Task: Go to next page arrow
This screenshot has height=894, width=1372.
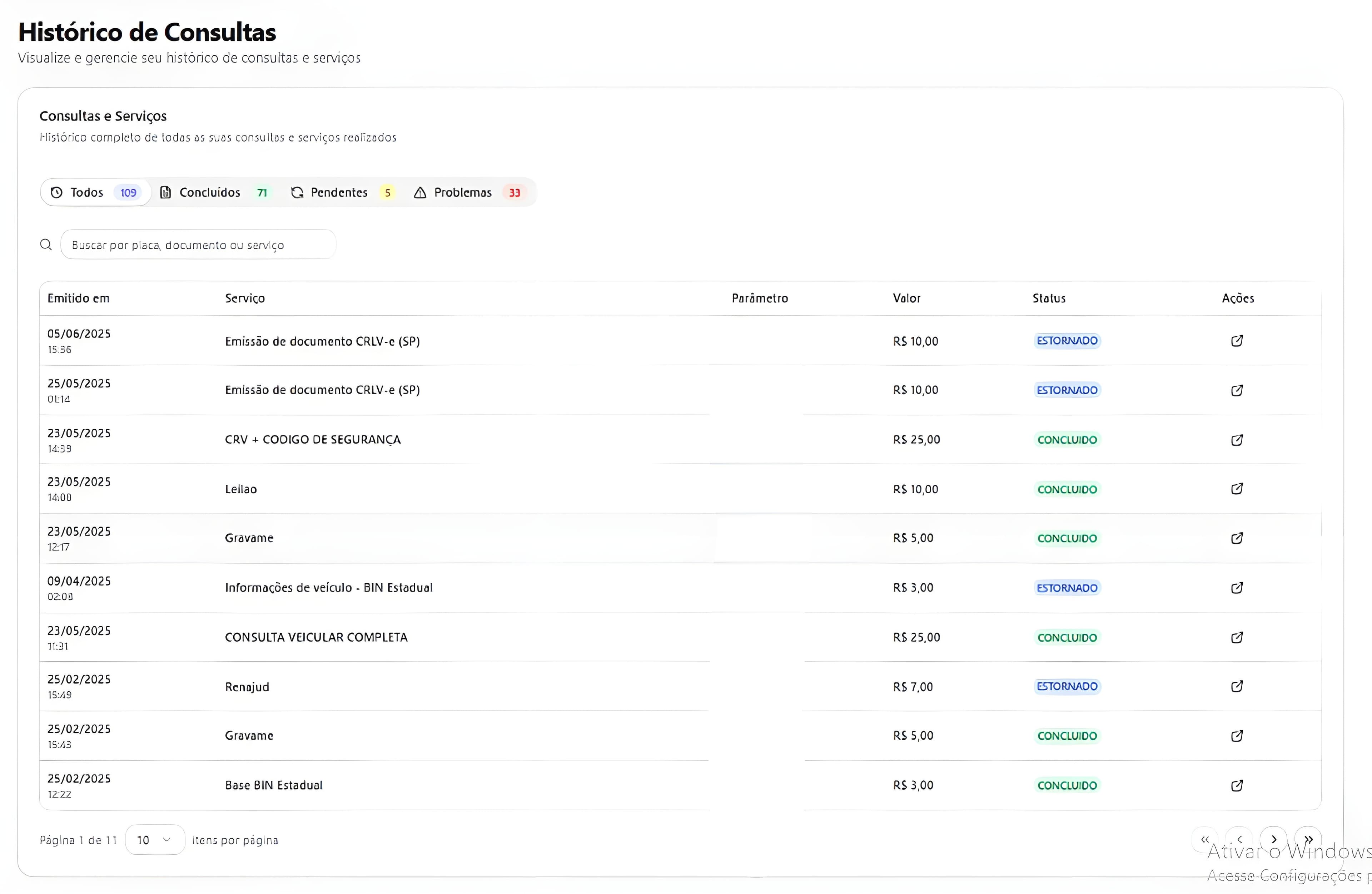Action: (x=1273, y=840)
